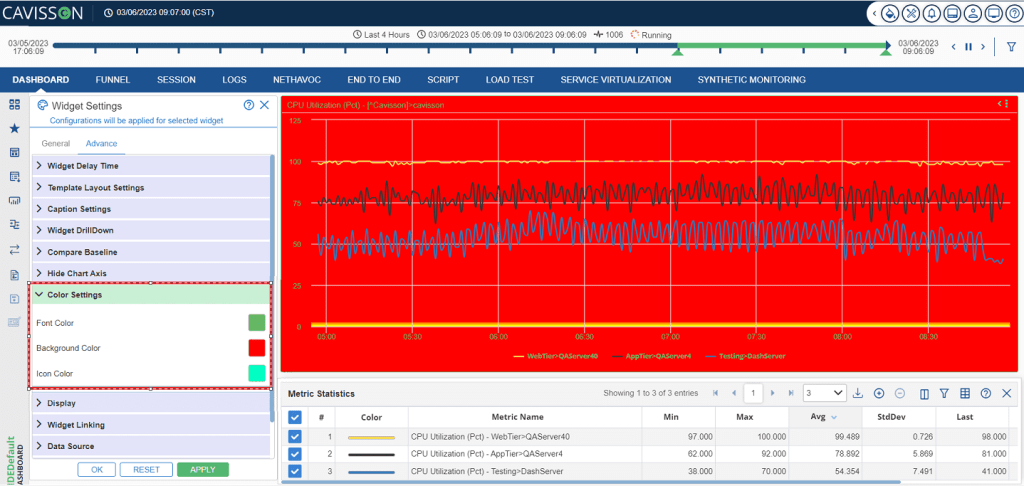Download the Metric Statistics table
1024x486 pixels.
click(858, 393)
